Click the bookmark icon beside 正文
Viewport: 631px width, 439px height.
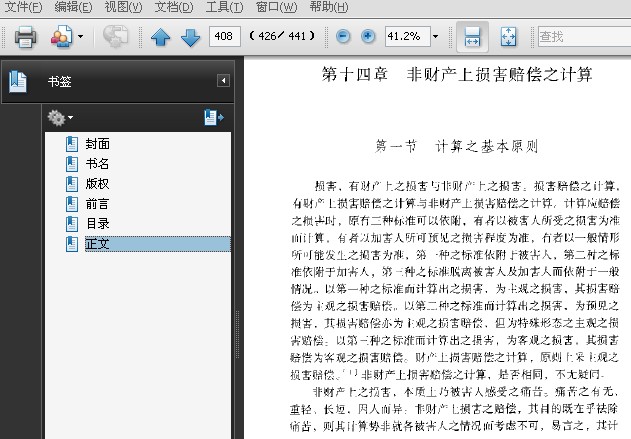[72, 244]
